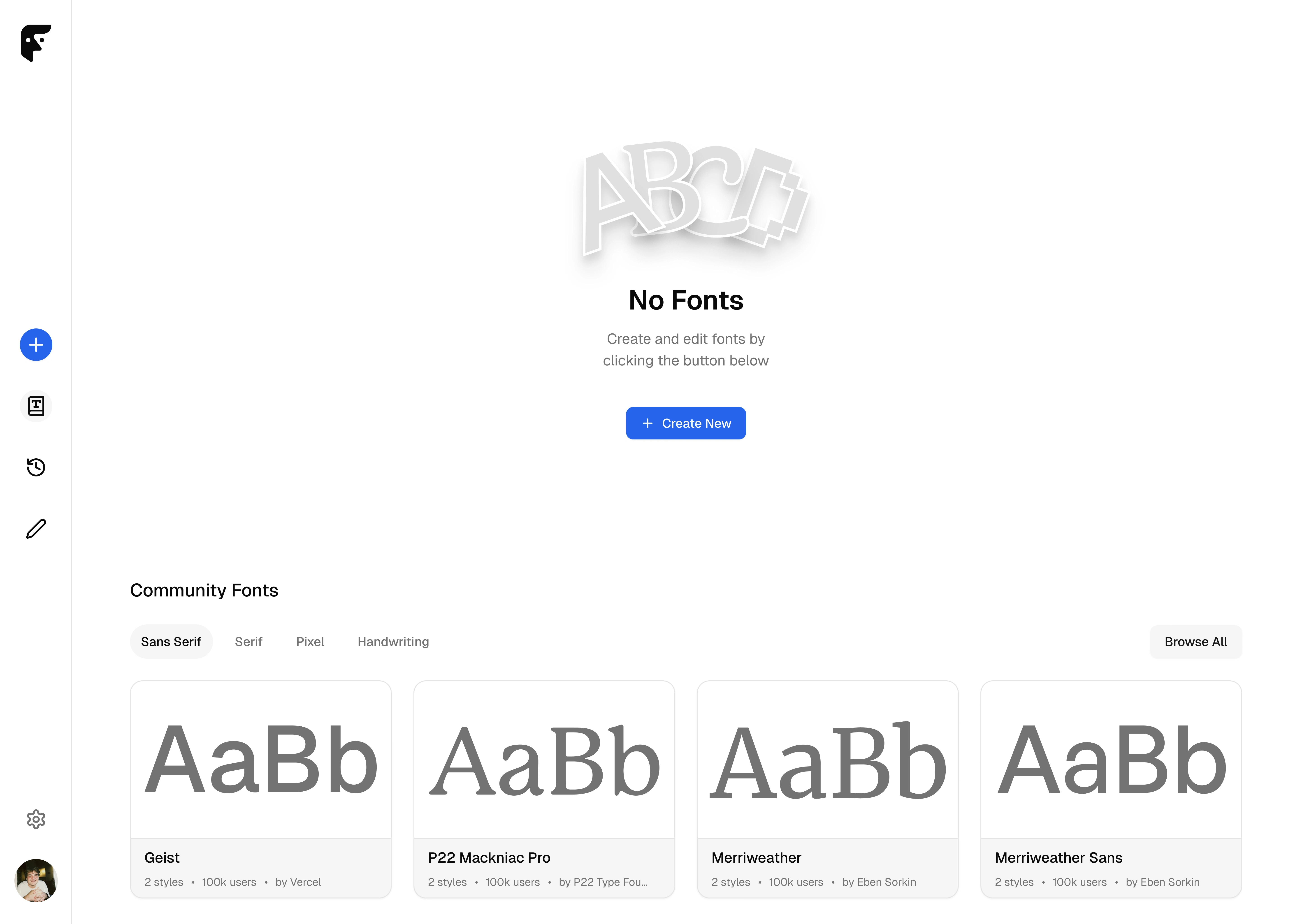Open the Merriweather font card preview
This screenshot has height=924, width=1300.
(x=828, y=760)
